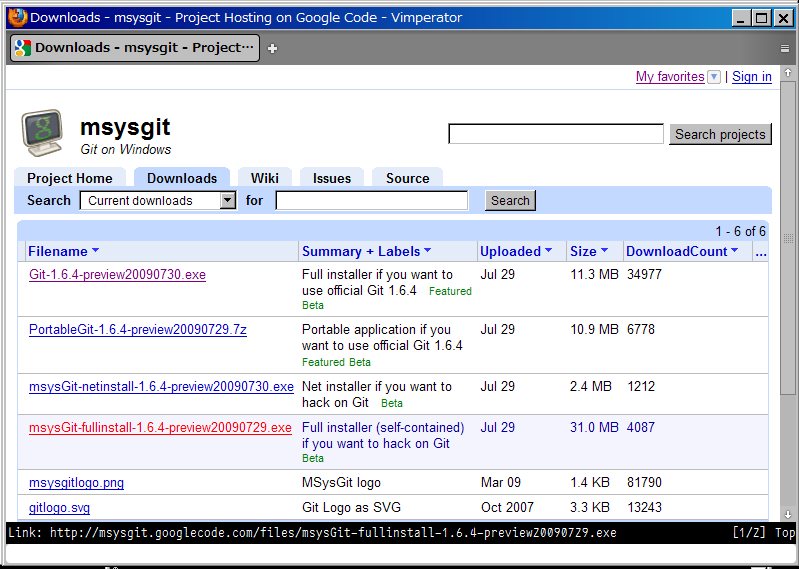Screen dimensions: 799x569
Task: Open the column options ellipsis
Action: point(761,252)
